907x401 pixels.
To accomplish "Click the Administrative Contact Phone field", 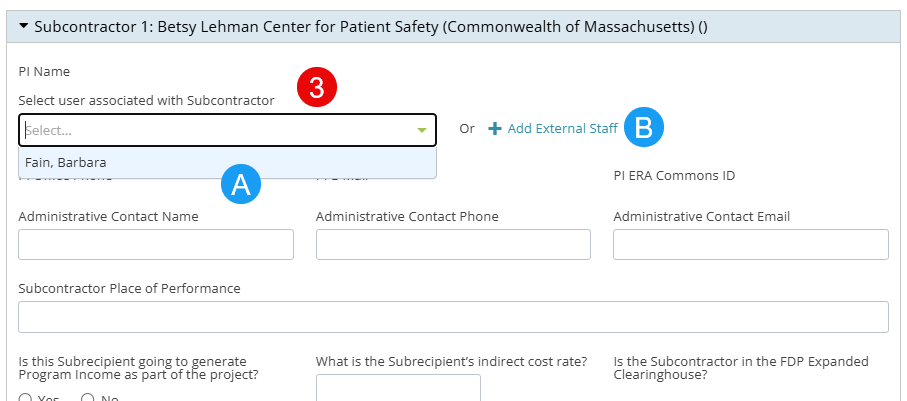I will point(453,244).
